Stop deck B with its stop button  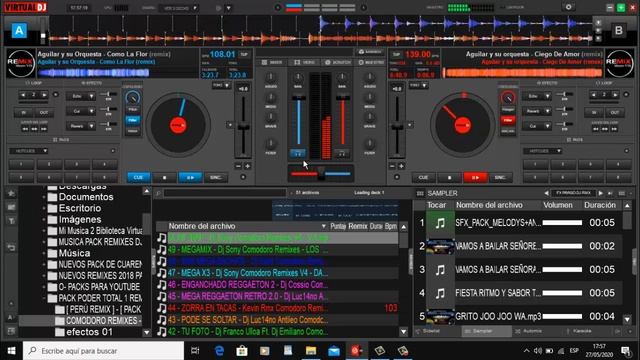(x=449, y=178)
